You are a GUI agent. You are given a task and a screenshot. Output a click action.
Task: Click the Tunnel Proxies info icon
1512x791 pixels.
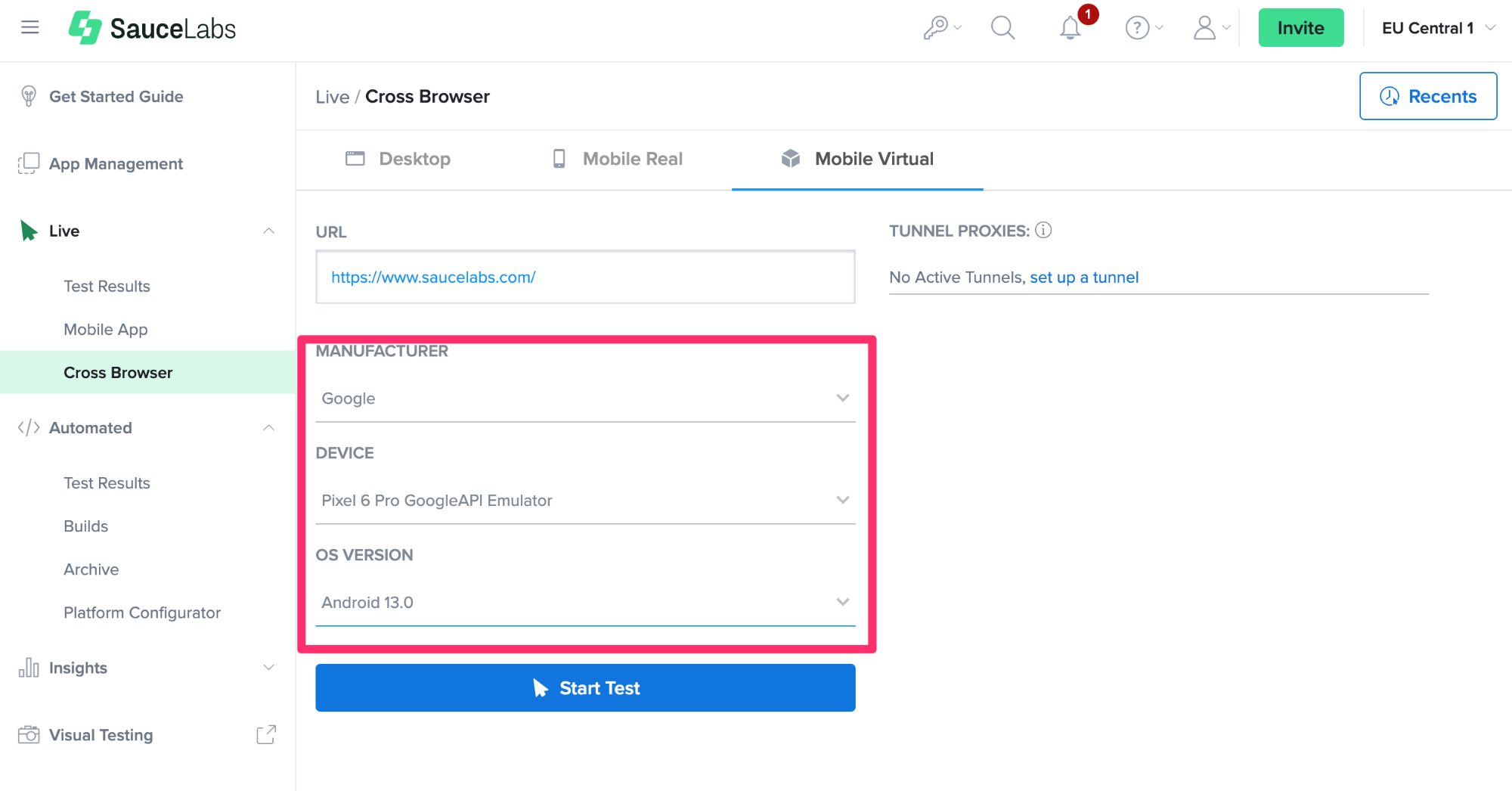(x=1043, y=230)
